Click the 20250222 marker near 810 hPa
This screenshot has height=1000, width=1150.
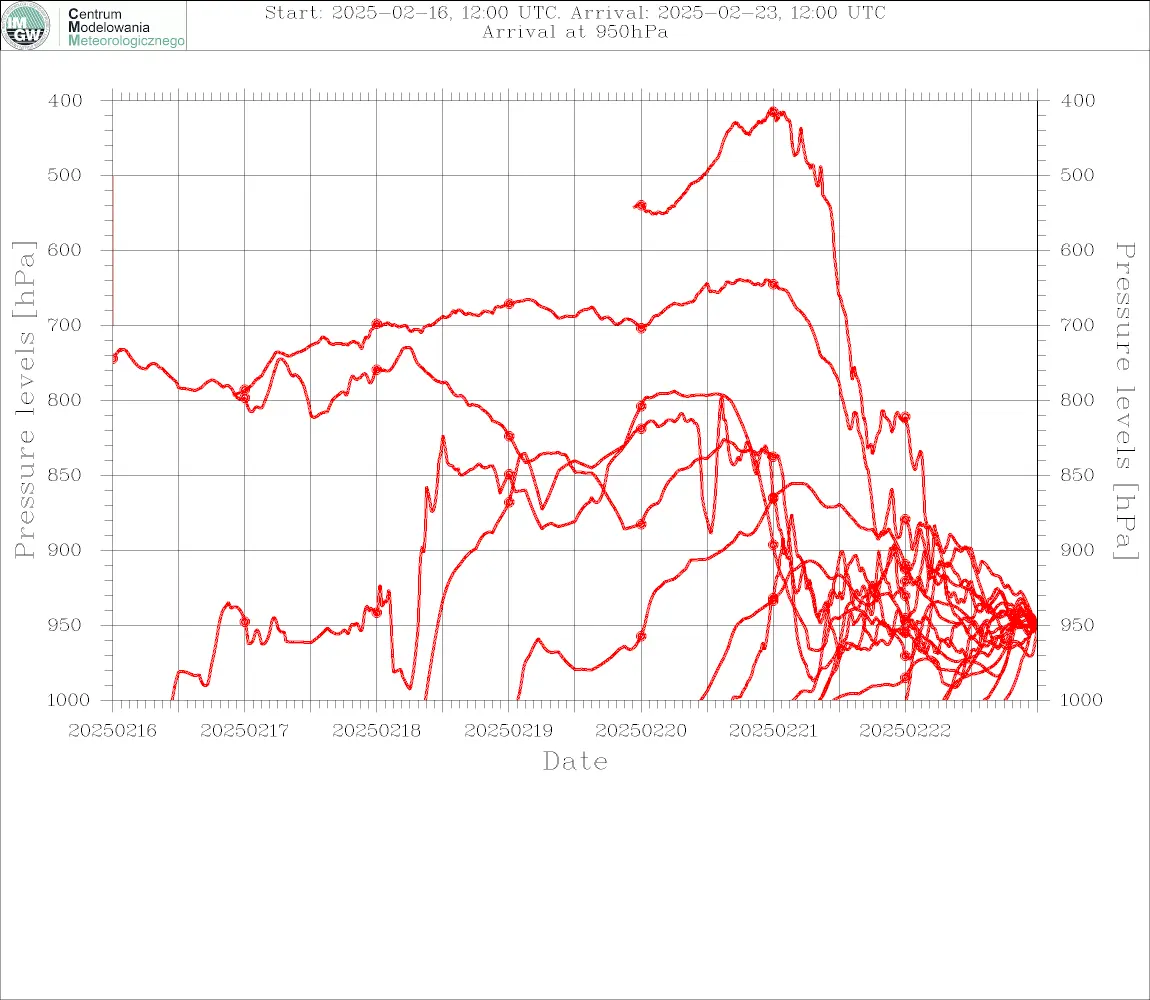[x=905, y=417]
